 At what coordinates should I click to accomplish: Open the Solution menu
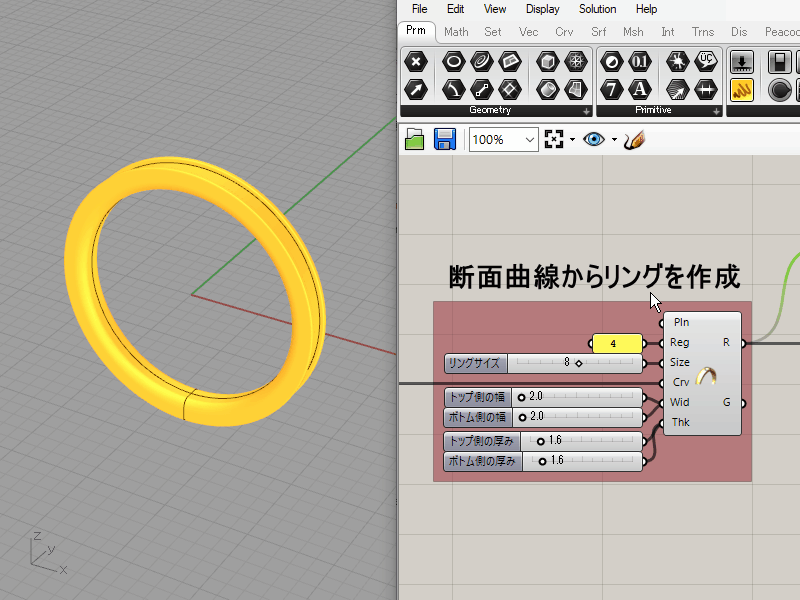pyautogui.click(x=597, y=9)
